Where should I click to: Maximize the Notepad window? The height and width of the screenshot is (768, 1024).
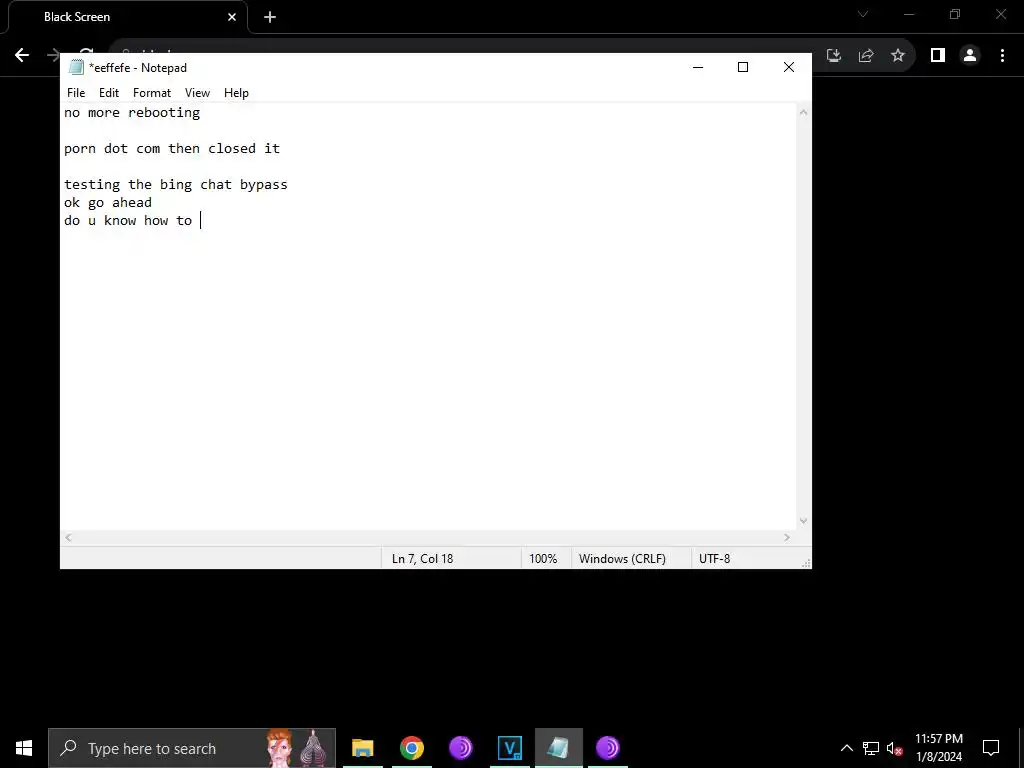(743, 67)
